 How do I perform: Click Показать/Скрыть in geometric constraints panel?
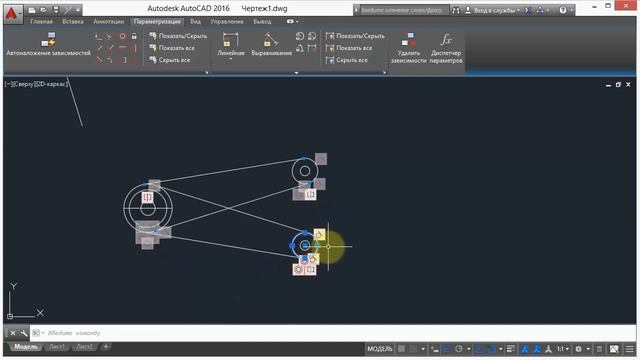click(x=178, y=36)
